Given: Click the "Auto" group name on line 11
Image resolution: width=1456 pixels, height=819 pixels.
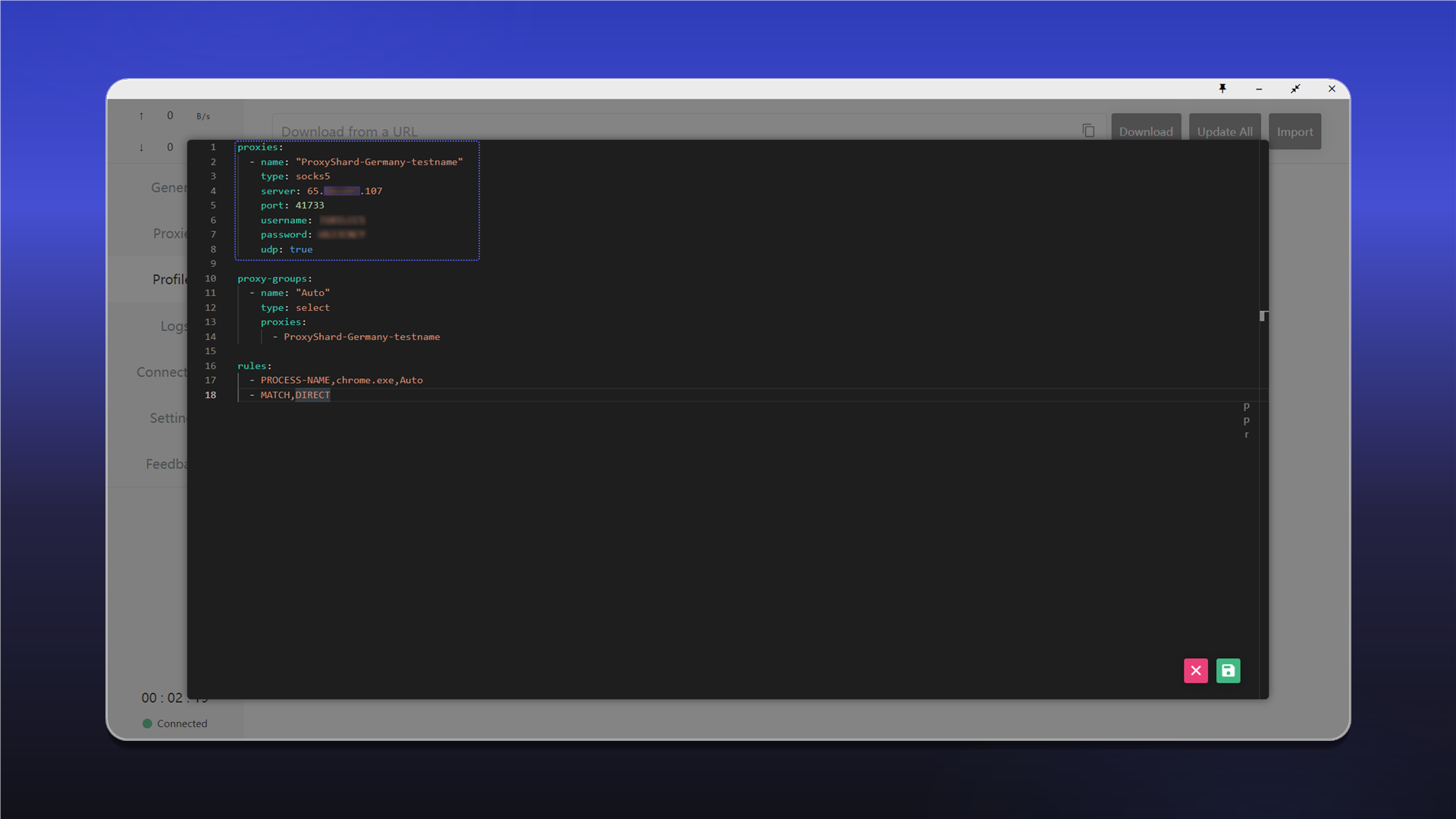Looking at the screenshot, I should (312, 293).
